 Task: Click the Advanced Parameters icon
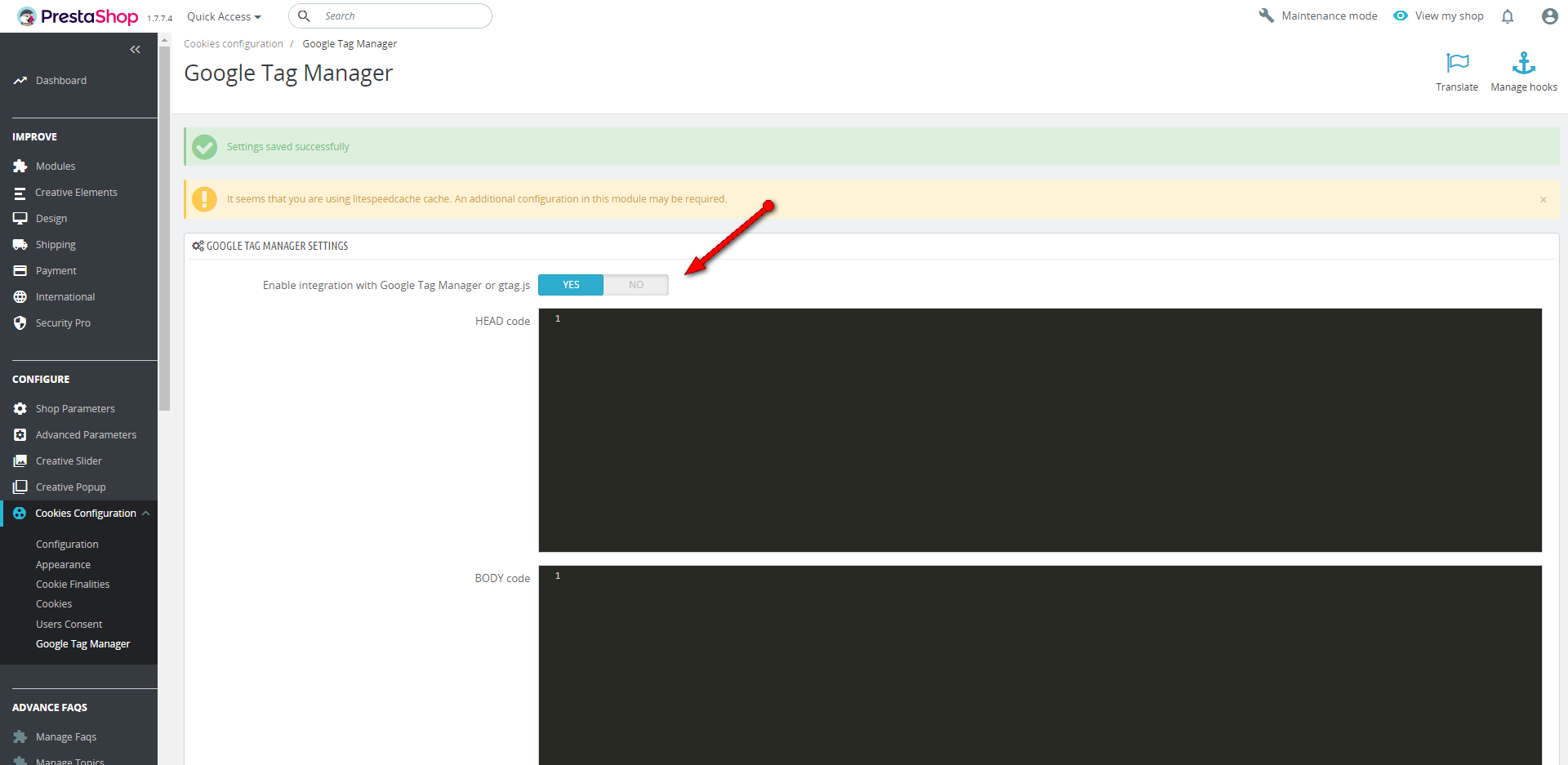(20, 435)
